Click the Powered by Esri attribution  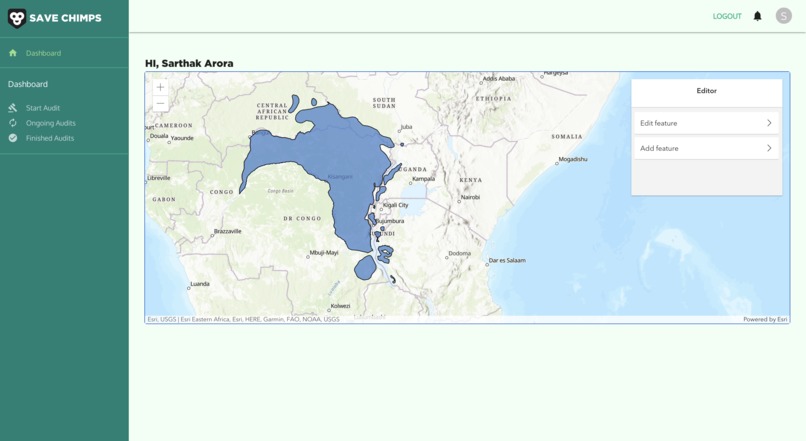tap(765, 319)
